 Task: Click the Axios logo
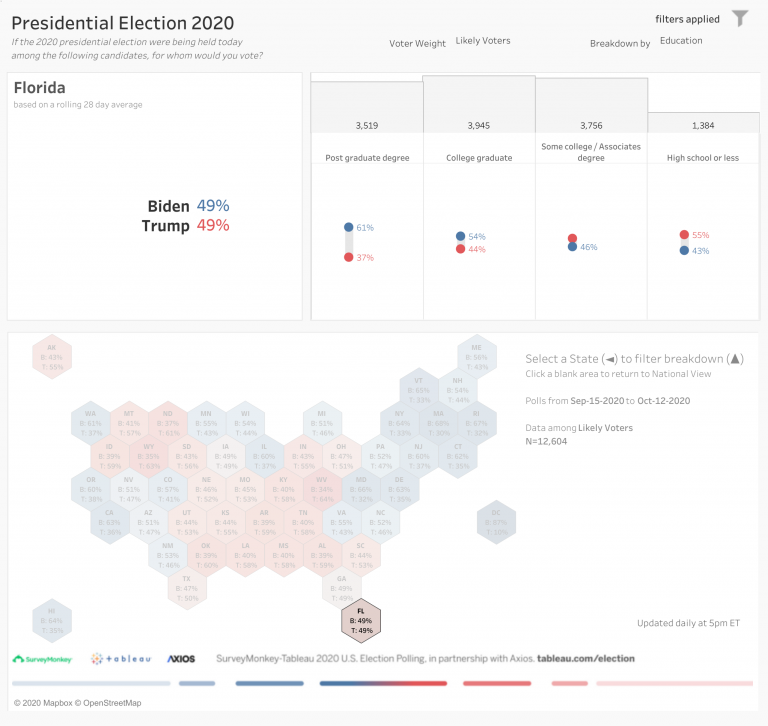pos(181,659)
